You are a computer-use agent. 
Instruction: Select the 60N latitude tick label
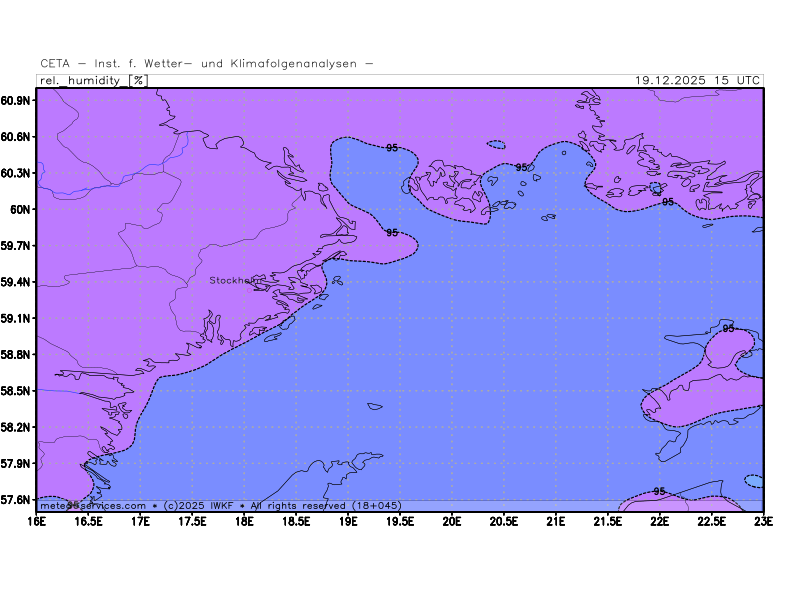(x=24, y=209)
